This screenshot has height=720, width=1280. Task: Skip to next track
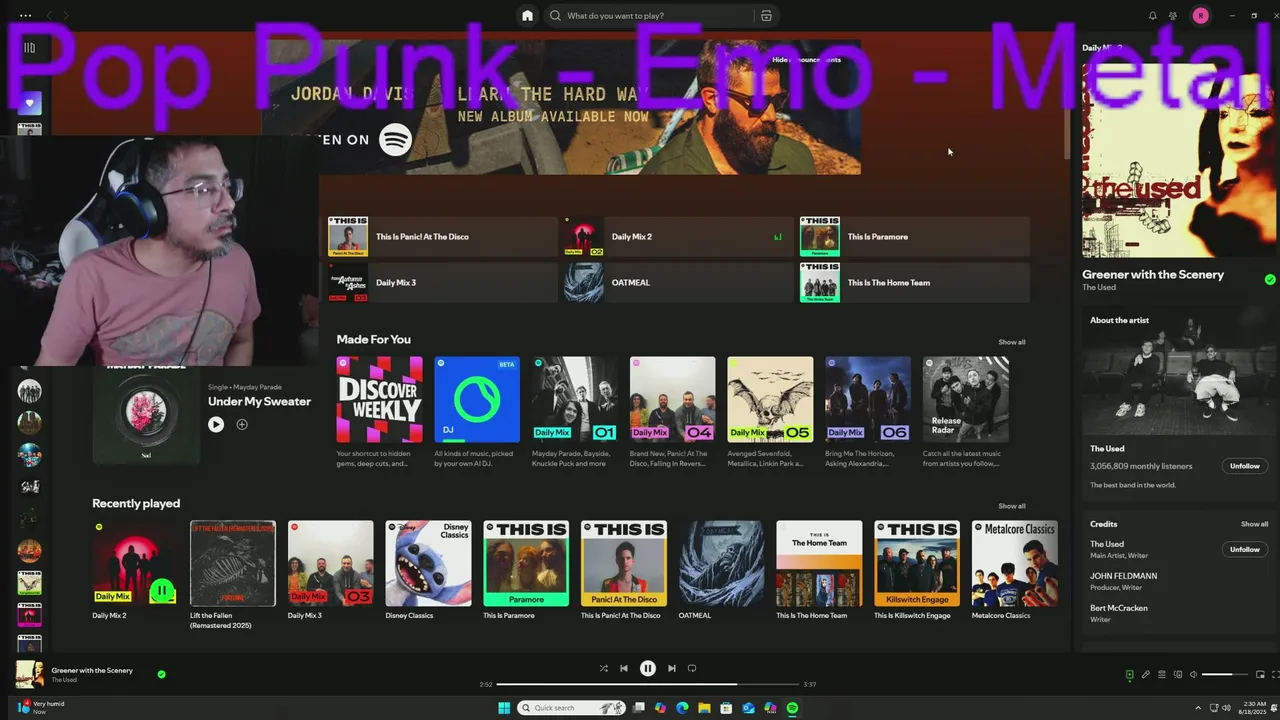click(x=672, y=668)
